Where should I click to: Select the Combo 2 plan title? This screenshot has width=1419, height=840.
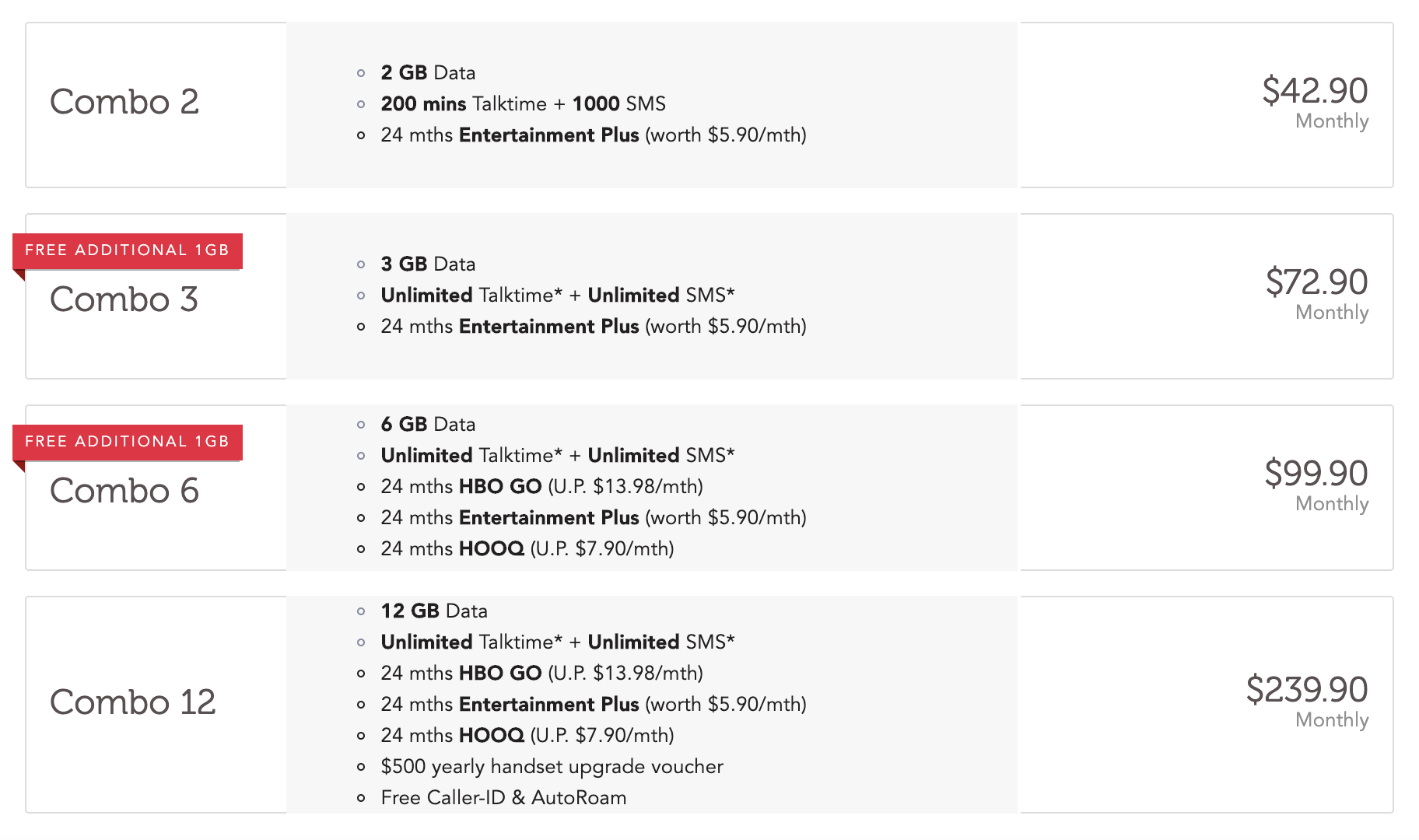tap(124, 102)
